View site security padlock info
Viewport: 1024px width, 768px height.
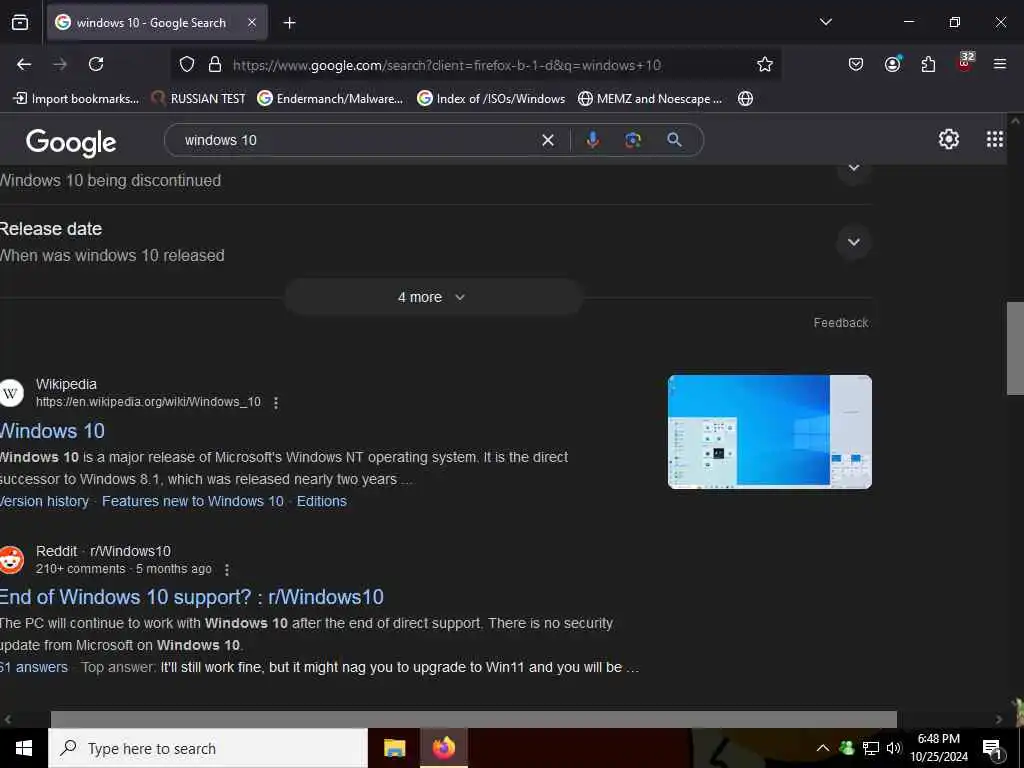tap(215, 64)
